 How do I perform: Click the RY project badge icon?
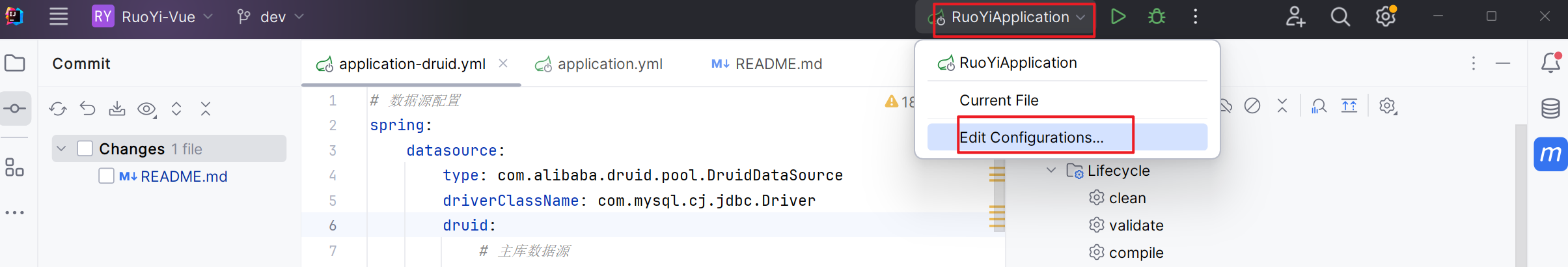coord(103,16)
